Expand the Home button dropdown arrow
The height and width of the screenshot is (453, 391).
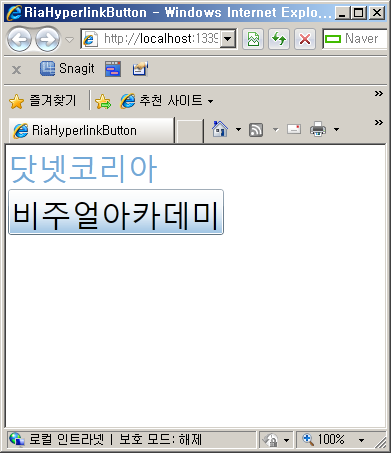point(238,129)
